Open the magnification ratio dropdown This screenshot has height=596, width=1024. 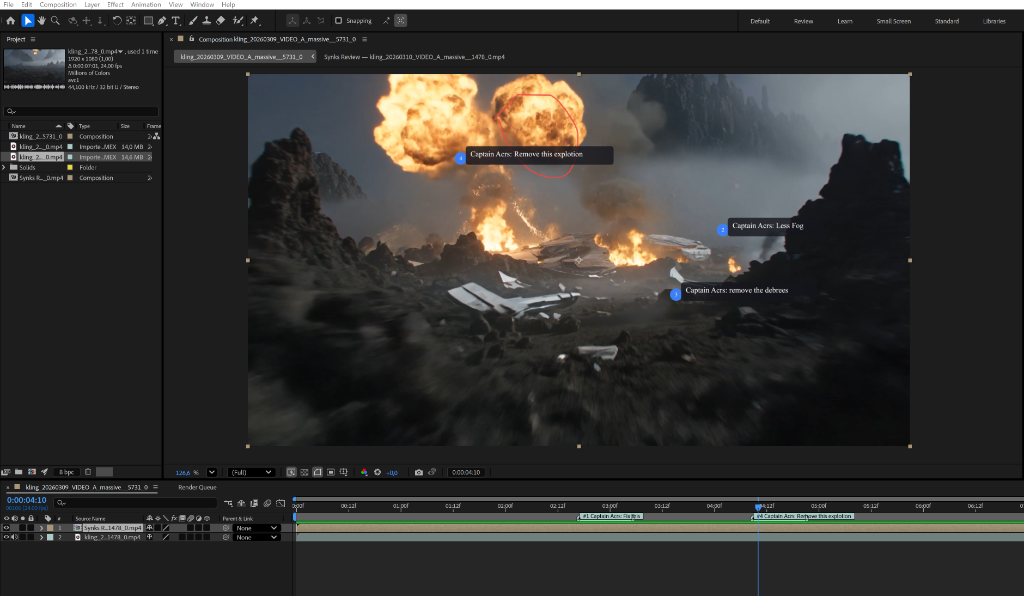212,472
